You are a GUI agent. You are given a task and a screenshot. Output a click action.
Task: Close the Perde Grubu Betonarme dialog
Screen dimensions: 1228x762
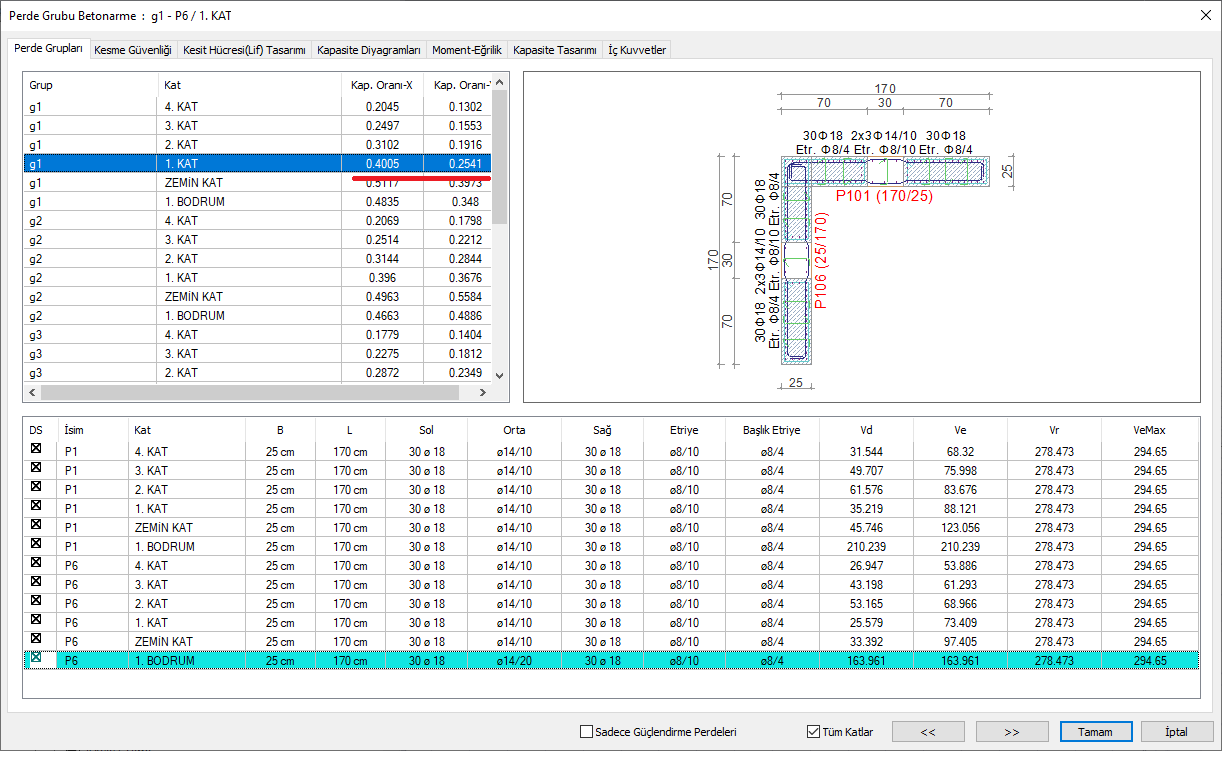tap(1204, 15)
